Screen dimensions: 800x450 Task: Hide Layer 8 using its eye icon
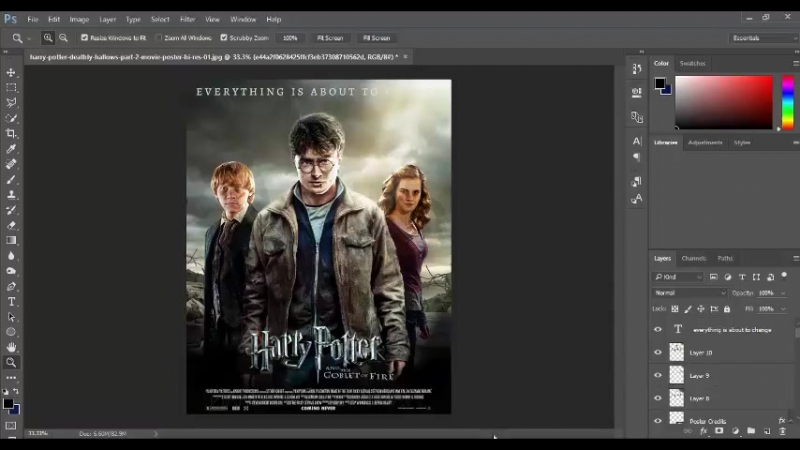[x=658, y=398]
